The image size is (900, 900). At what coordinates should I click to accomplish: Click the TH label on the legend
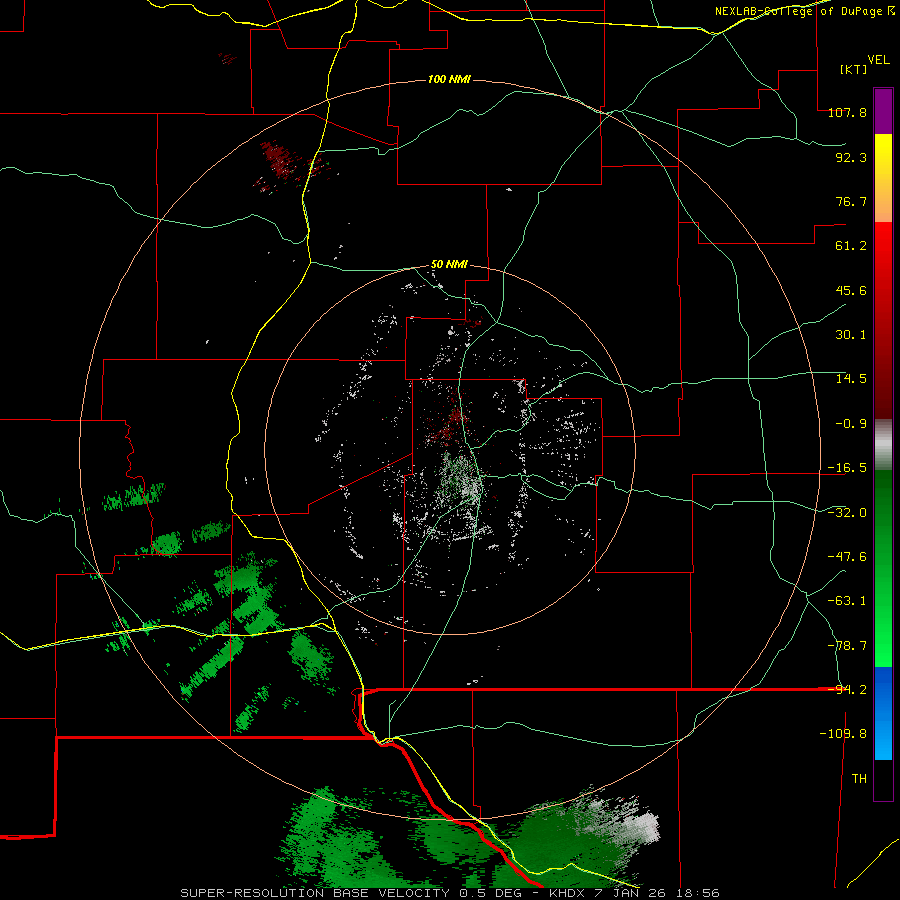tap(859, 779)
